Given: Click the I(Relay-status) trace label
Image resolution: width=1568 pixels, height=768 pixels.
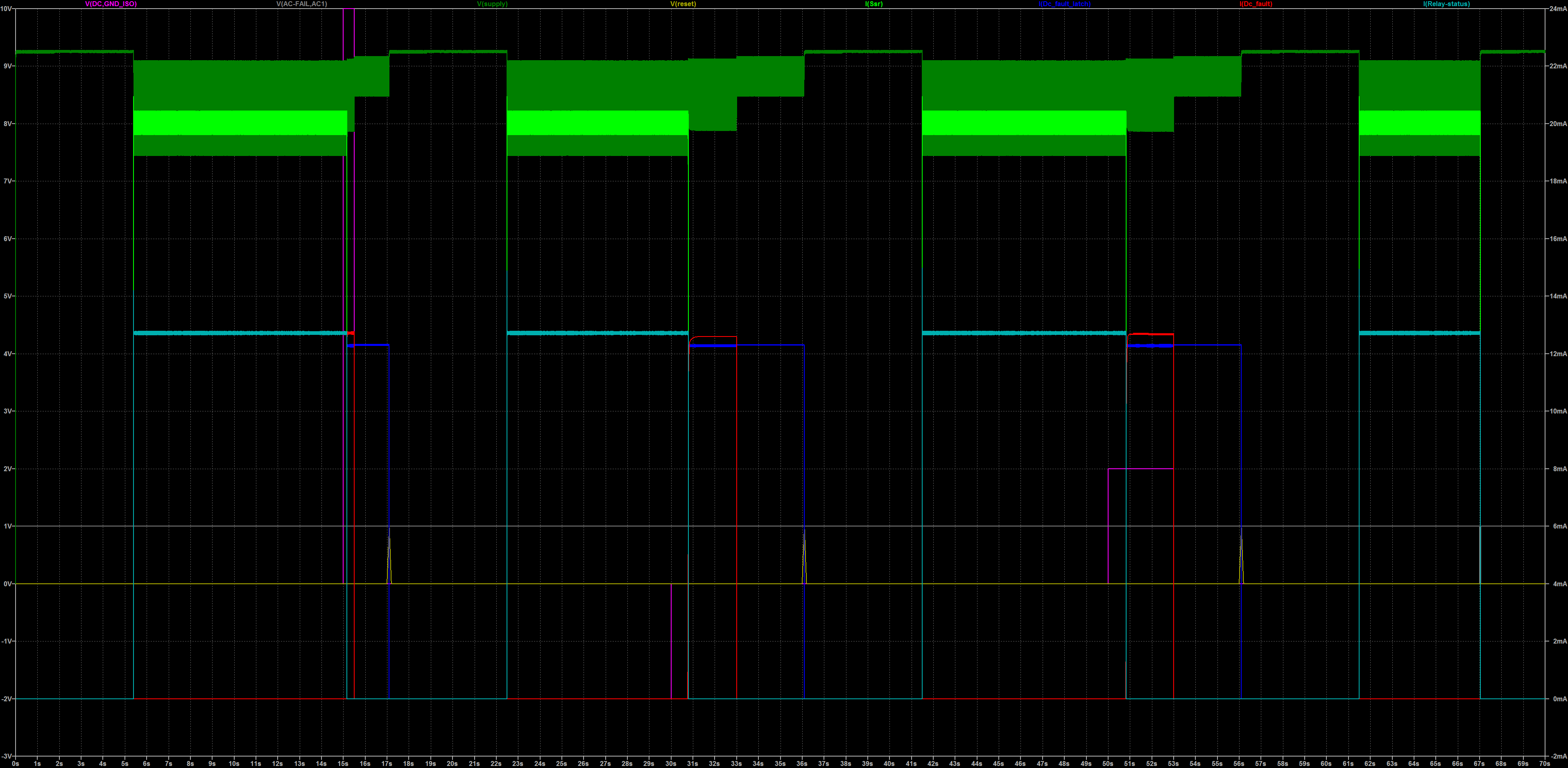Looking at the screenshot, I should [x=1446, y=4].
